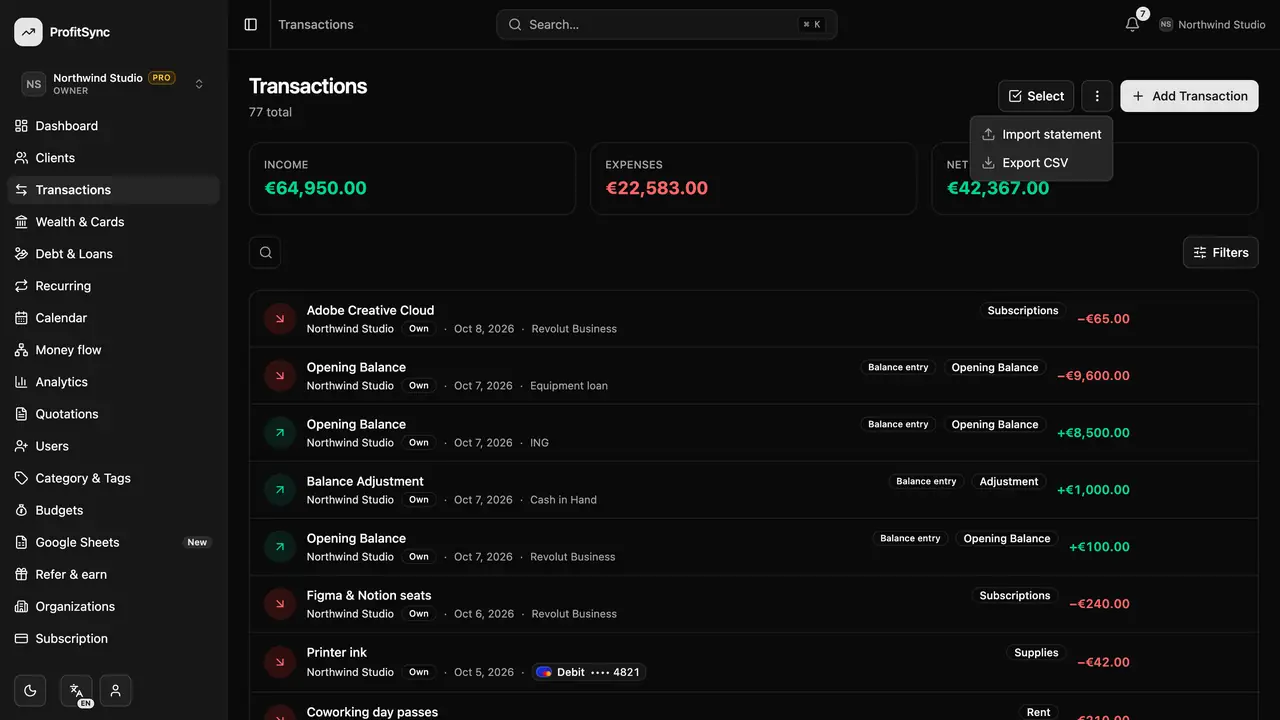
Task: Toggle dark mode moon icon
Action: [x=30, y=690]
